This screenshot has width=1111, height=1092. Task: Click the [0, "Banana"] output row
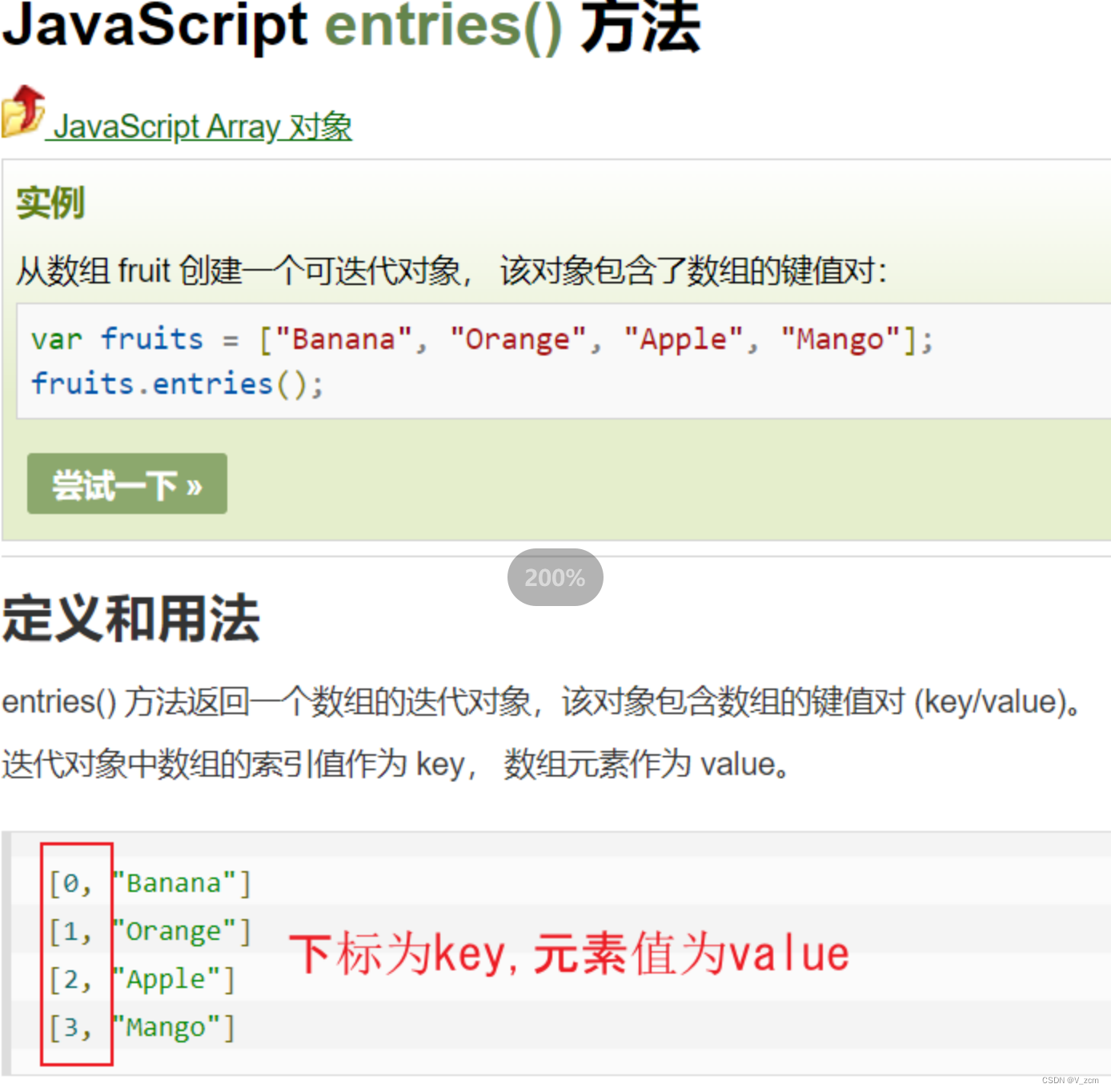click(x=148, y=882)
